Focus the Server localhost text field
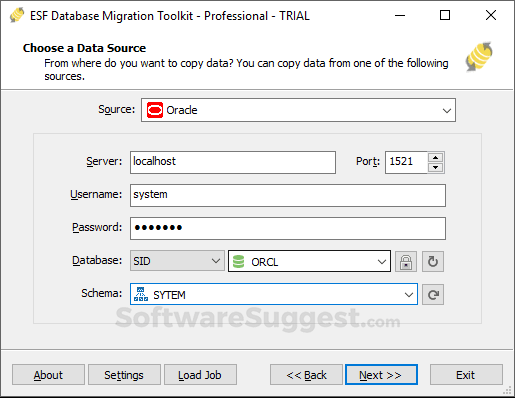 pyautogui.click(x=233, y=162)
